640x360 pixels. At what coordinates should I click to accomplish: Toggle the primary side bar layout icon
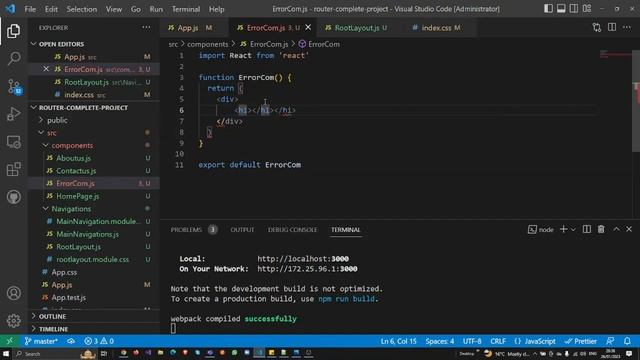tap(548, 9)
